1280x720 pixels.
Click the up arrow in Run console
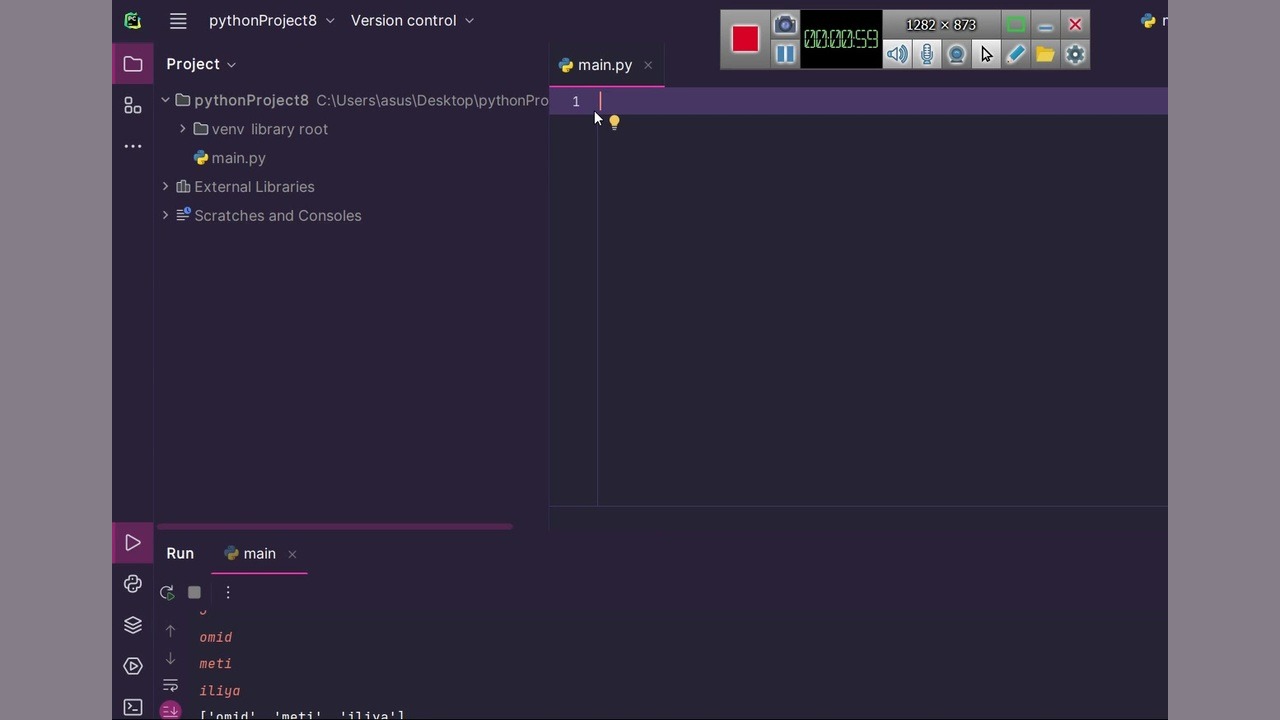pyautogui.click(x=170, y=631)
